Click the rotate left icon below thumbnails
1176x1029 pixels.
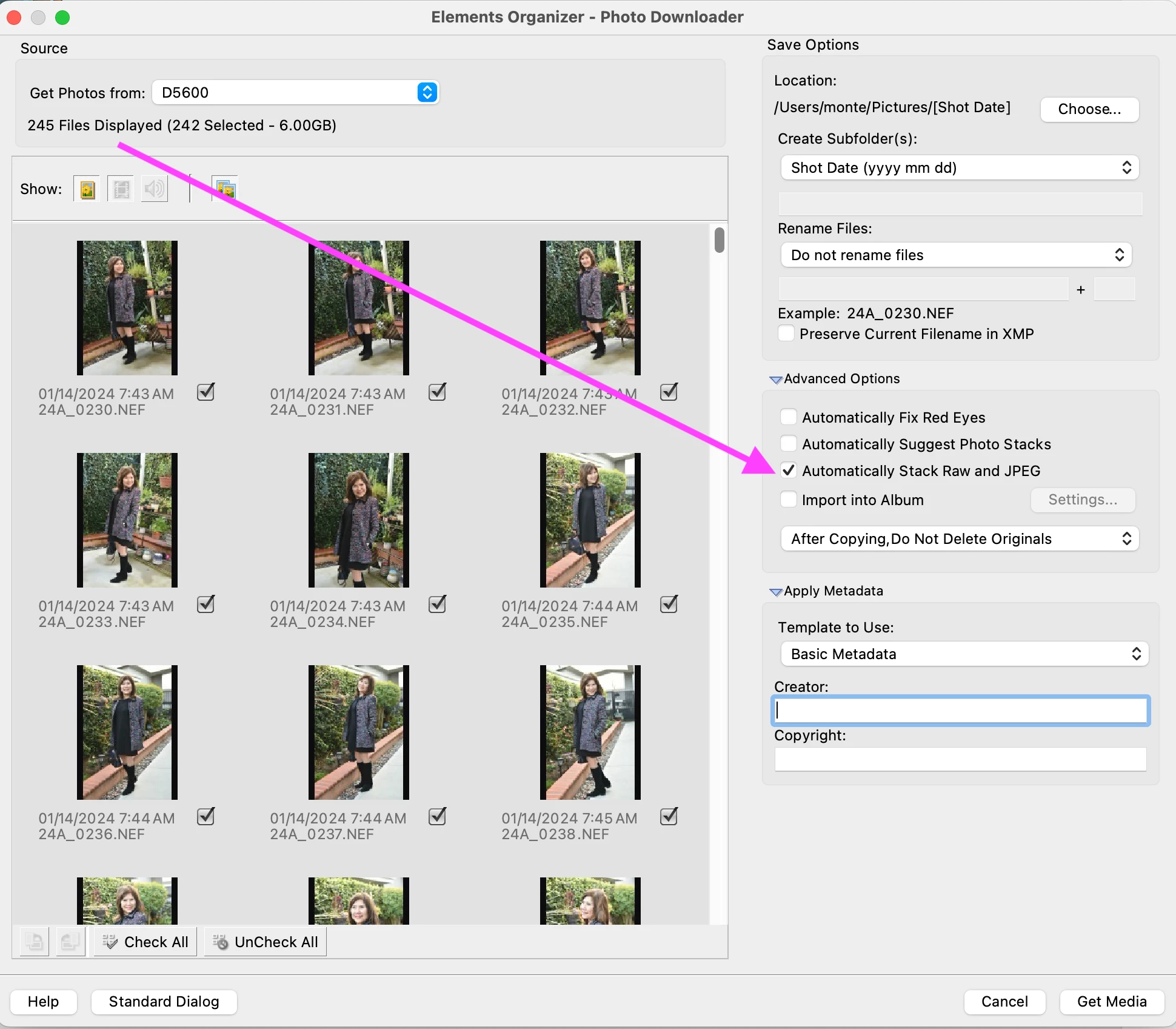(x=35, y=942)
